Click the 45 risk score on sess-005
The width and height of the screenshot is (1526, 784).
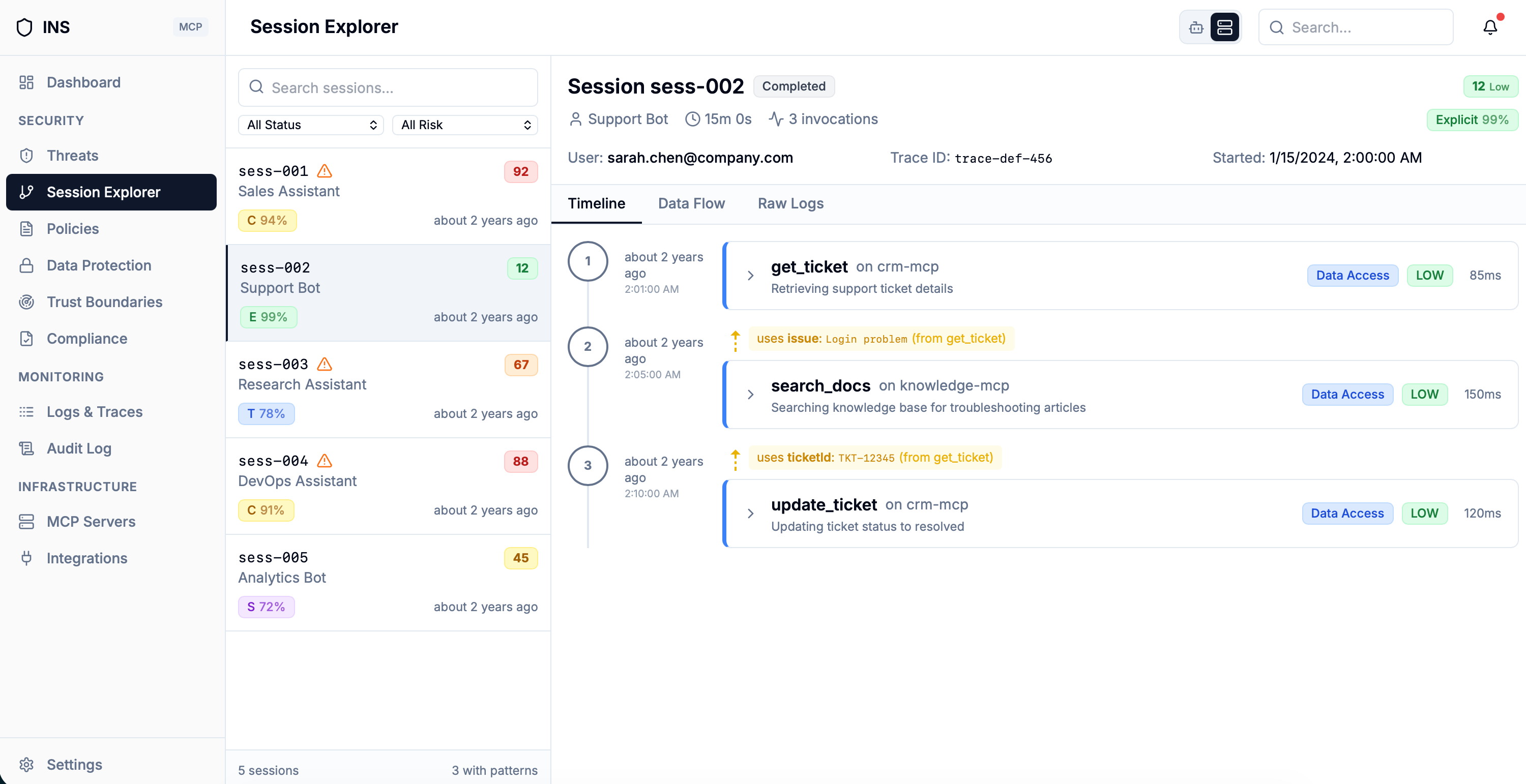tap(521, 558)
